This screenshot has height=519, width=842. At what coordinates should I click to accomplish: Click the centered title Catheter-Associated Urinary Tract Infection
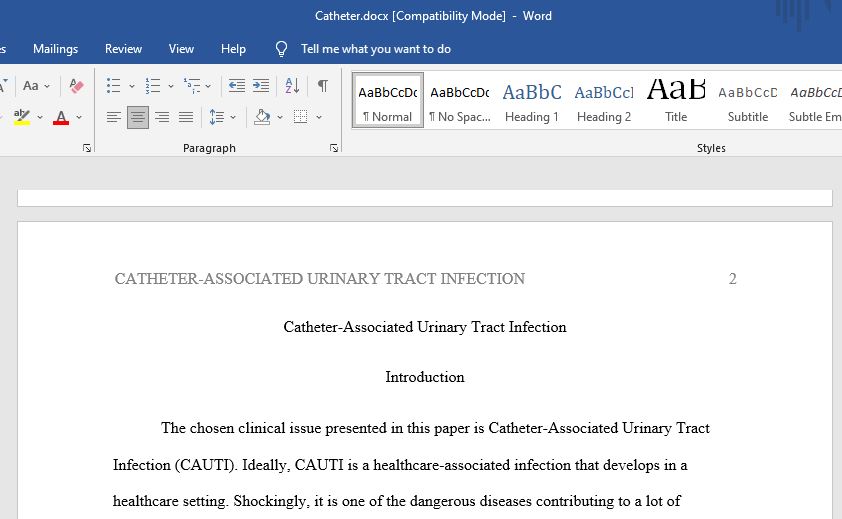425,327
